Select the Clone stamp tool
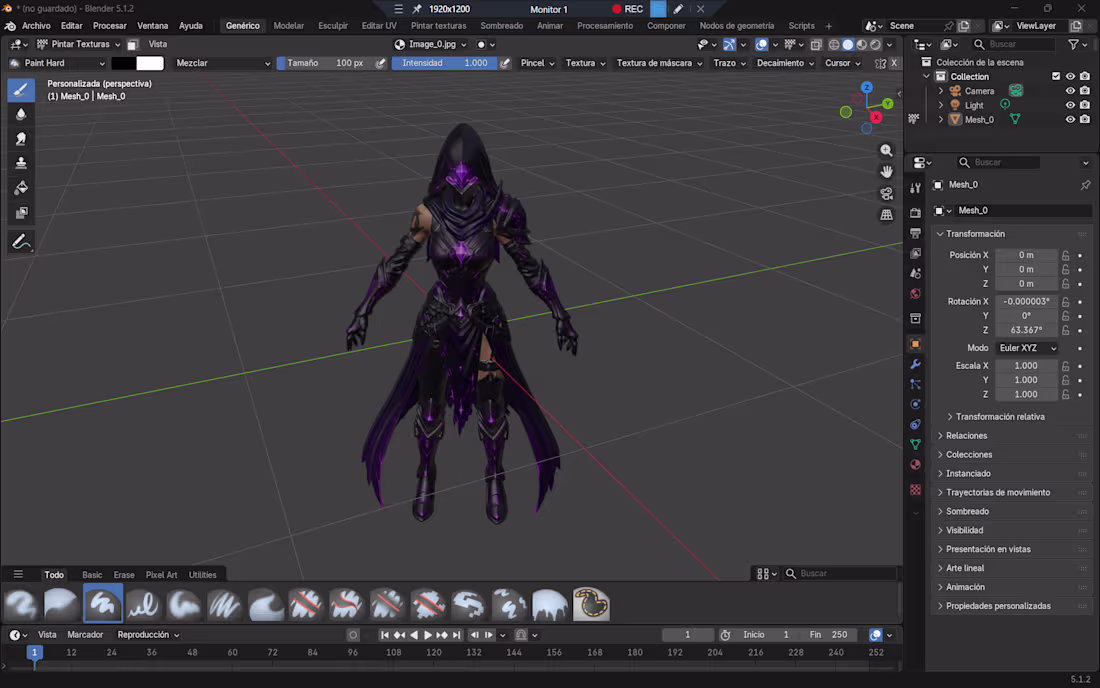This screenshot has height=688, width=1100. tap(21, 163)
